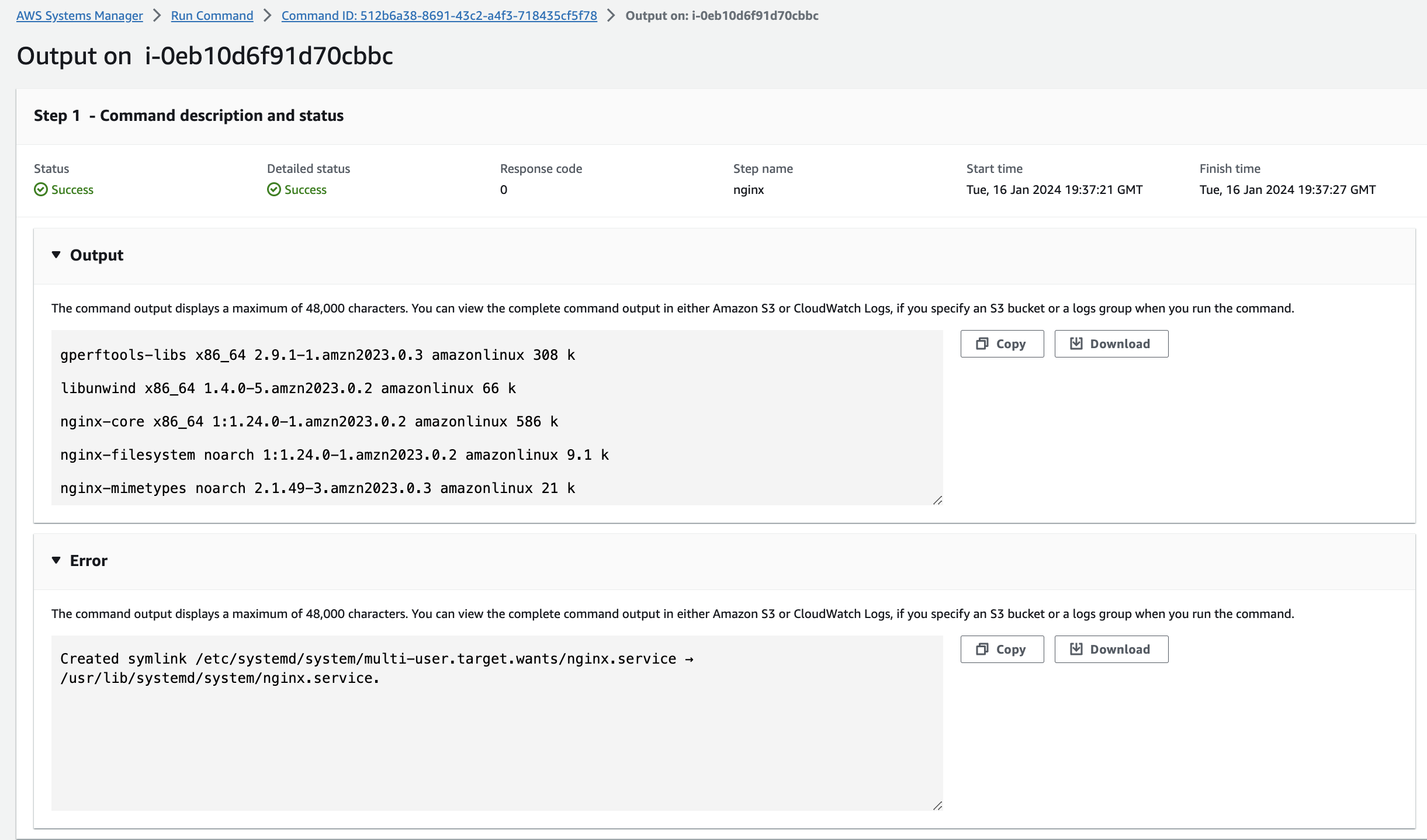Viewport: 1427px width, 840px height.
Task: Copy the Error section text
Action: 1002,649
